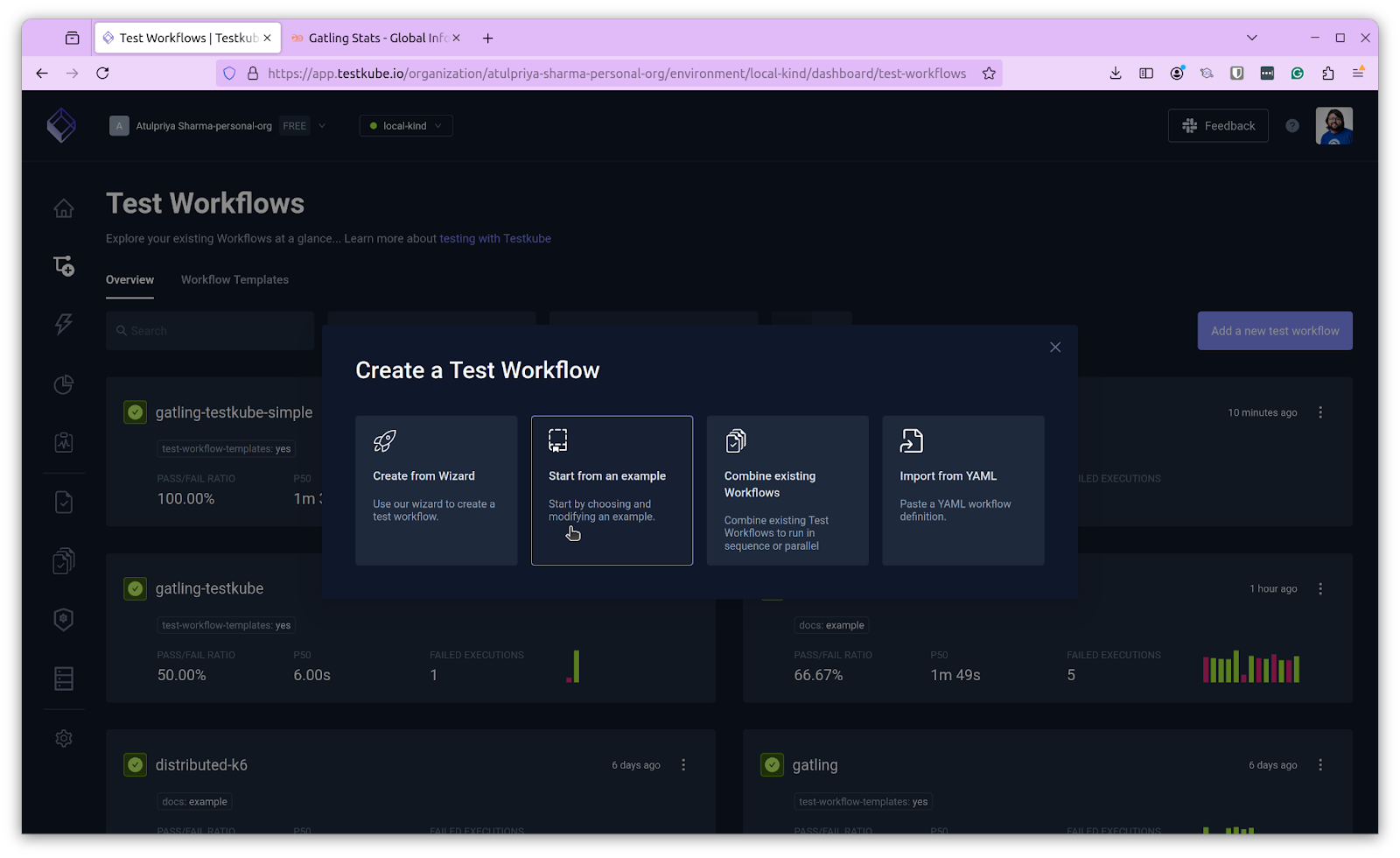Click the workflow Search input field
The width and height of the screenshot is (1400, 858).
coord(210,331)
